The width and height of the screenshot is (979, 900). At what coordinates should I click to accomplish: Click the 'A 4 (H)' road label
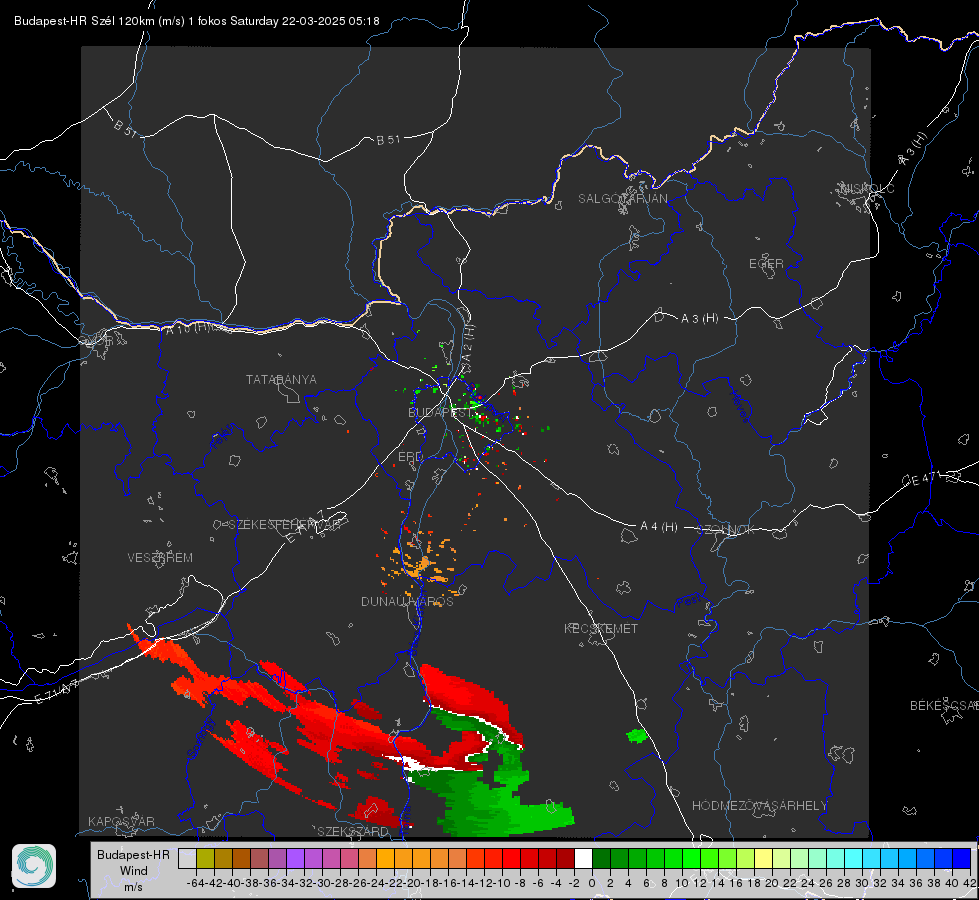coord(659,527)
